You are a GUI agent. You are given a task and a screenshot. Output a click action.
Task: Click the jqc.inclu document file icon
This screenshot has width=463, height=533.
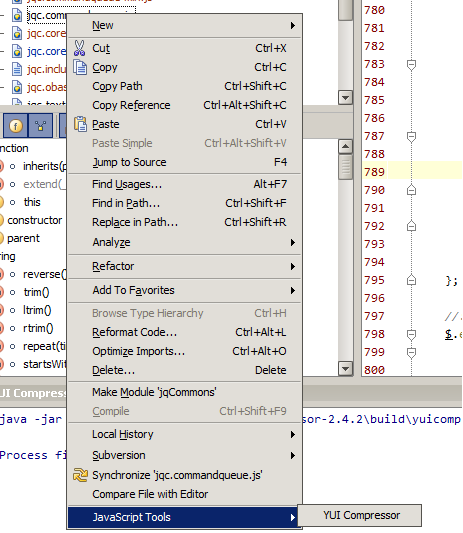(x=17, y=69)
